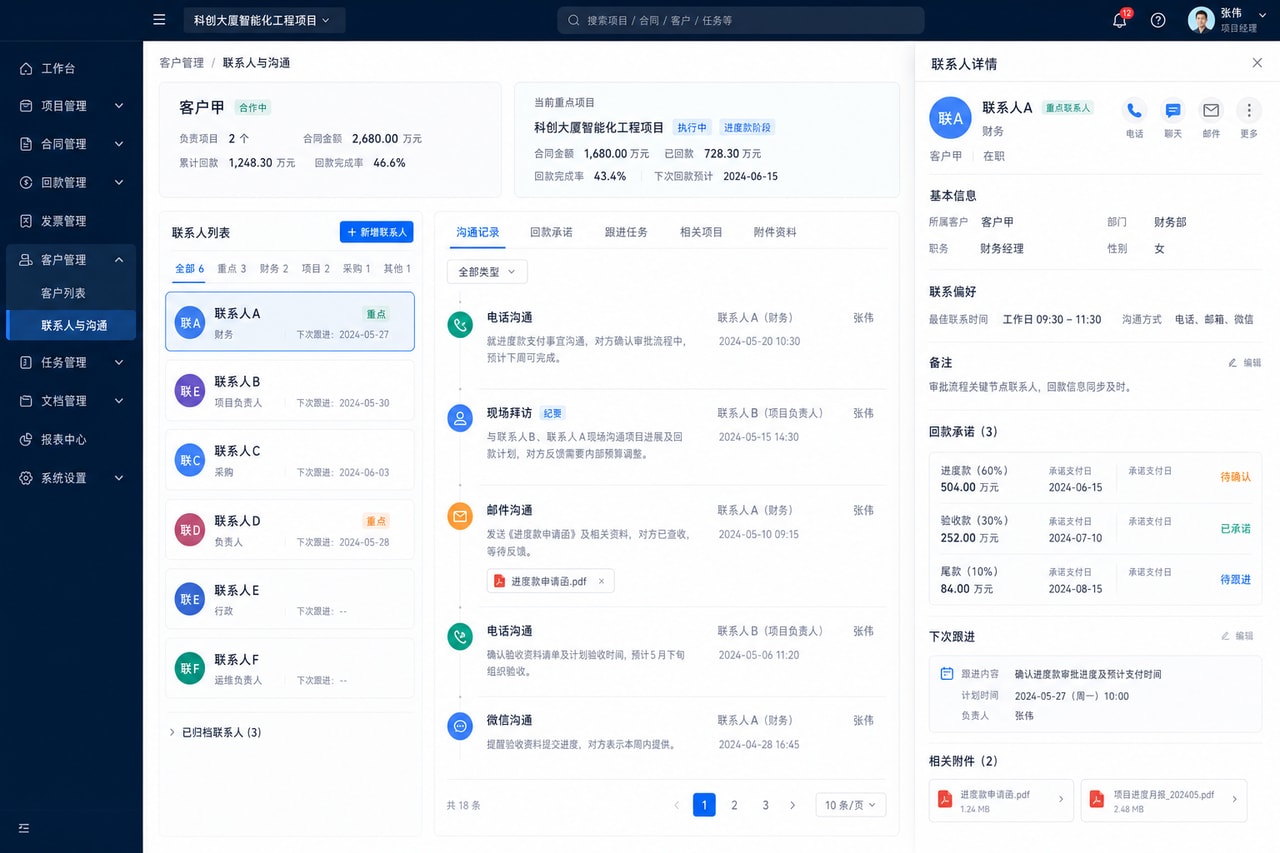Go to the next page arrow

[x=793, y=805]
